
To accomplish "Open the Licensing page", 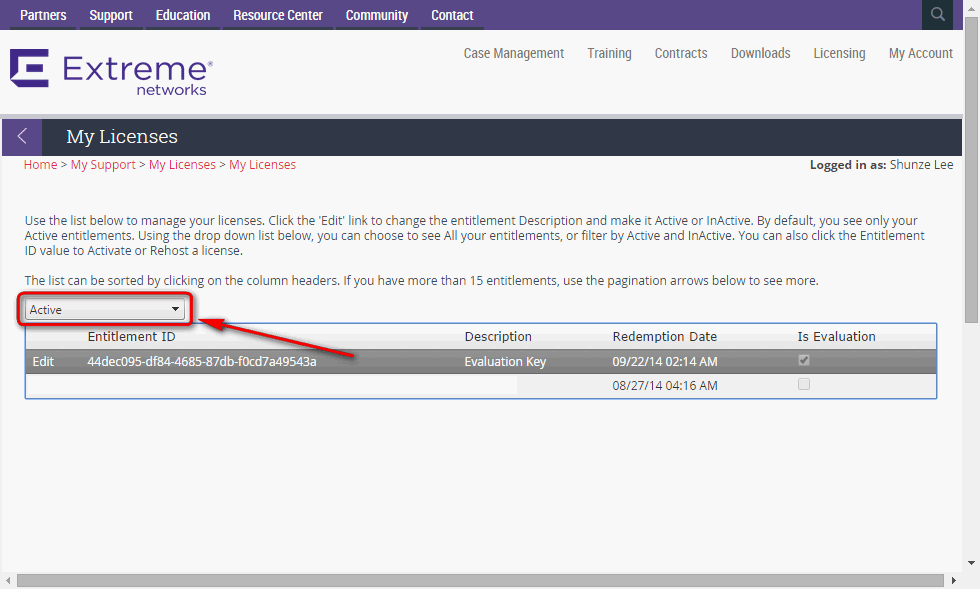I will coord(839,54).
